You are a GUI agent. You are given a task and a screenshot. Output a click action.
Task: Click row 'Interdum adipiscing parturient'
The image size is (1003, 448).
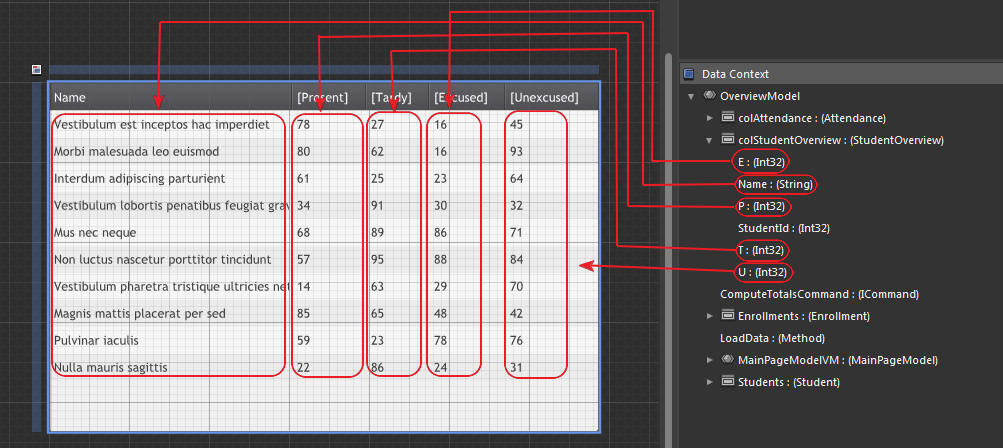click(324, 178)
